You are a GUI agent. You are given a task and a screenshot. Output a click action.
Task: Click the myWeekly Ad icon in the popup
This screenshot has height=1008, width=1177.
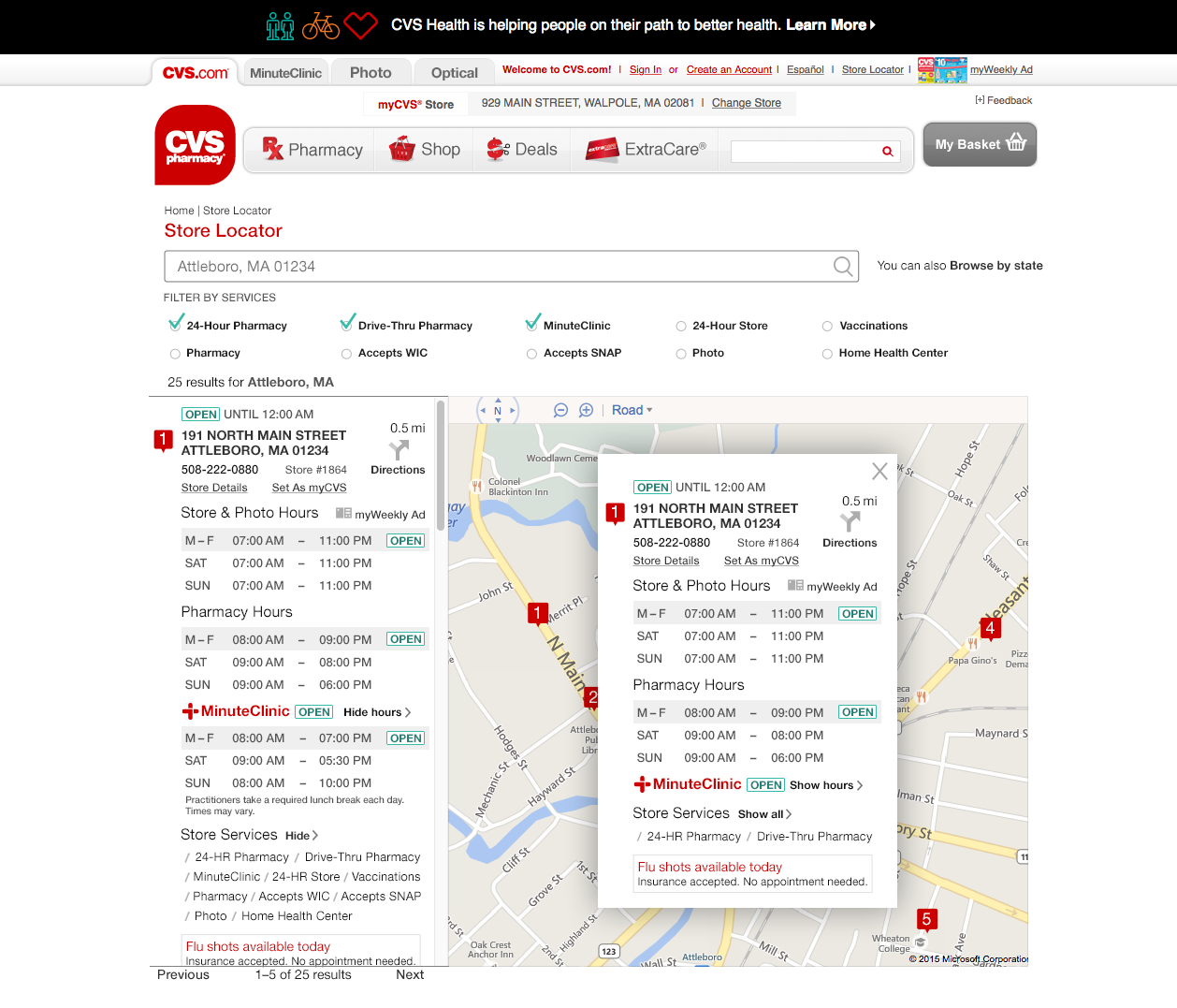(795, 586)
